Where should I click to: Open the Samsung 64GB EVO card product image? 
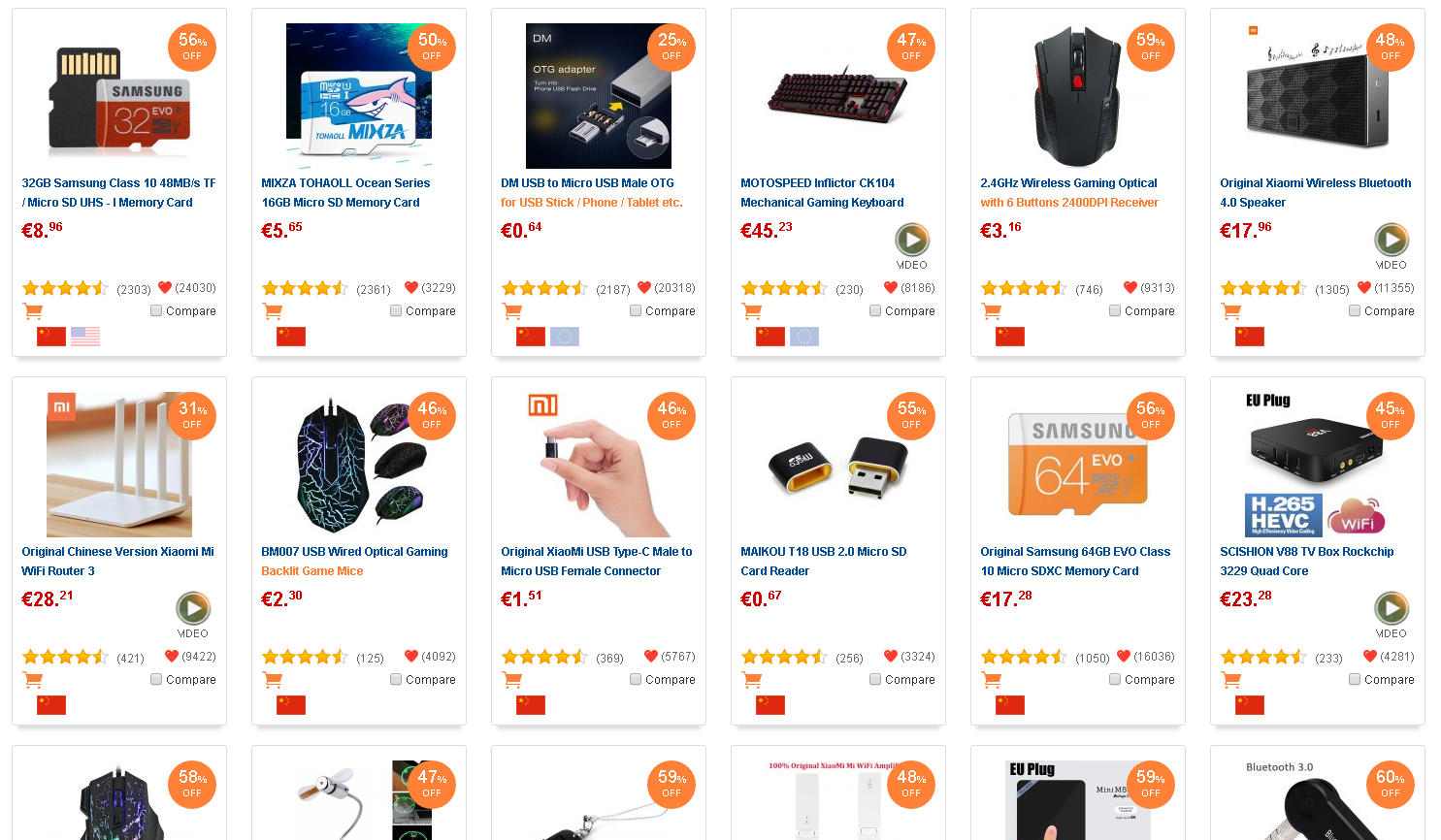1078,465
